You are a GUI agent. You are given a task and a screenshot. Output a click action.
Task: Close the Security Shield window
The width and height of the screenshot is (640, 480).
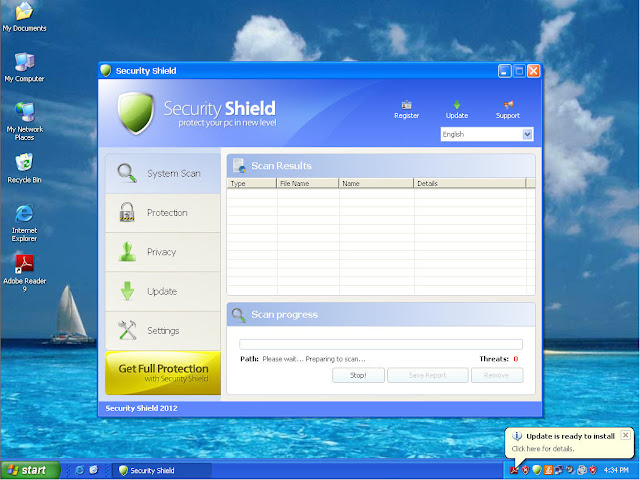pos(533,71)
